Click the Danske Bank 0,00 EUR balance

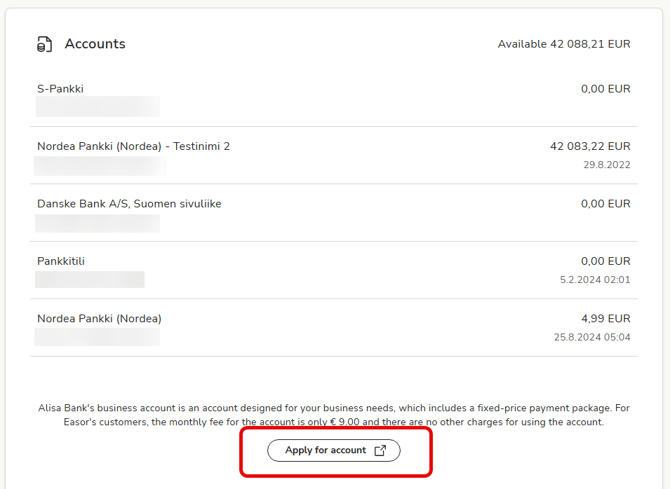point(605,203)
